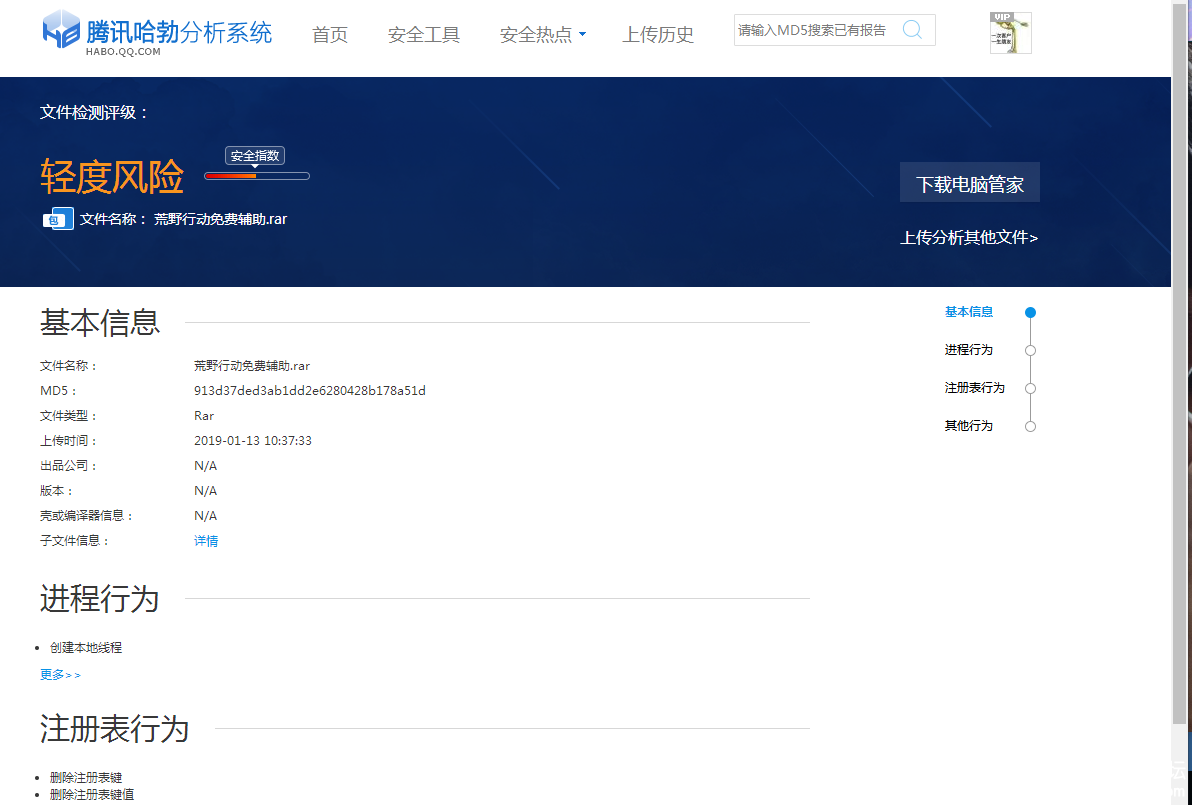The width and height of the screenshot is (1192, 805).
Task: Open the 安全工具 nav item
Action: pyautogui.click(x=424, y=35)
